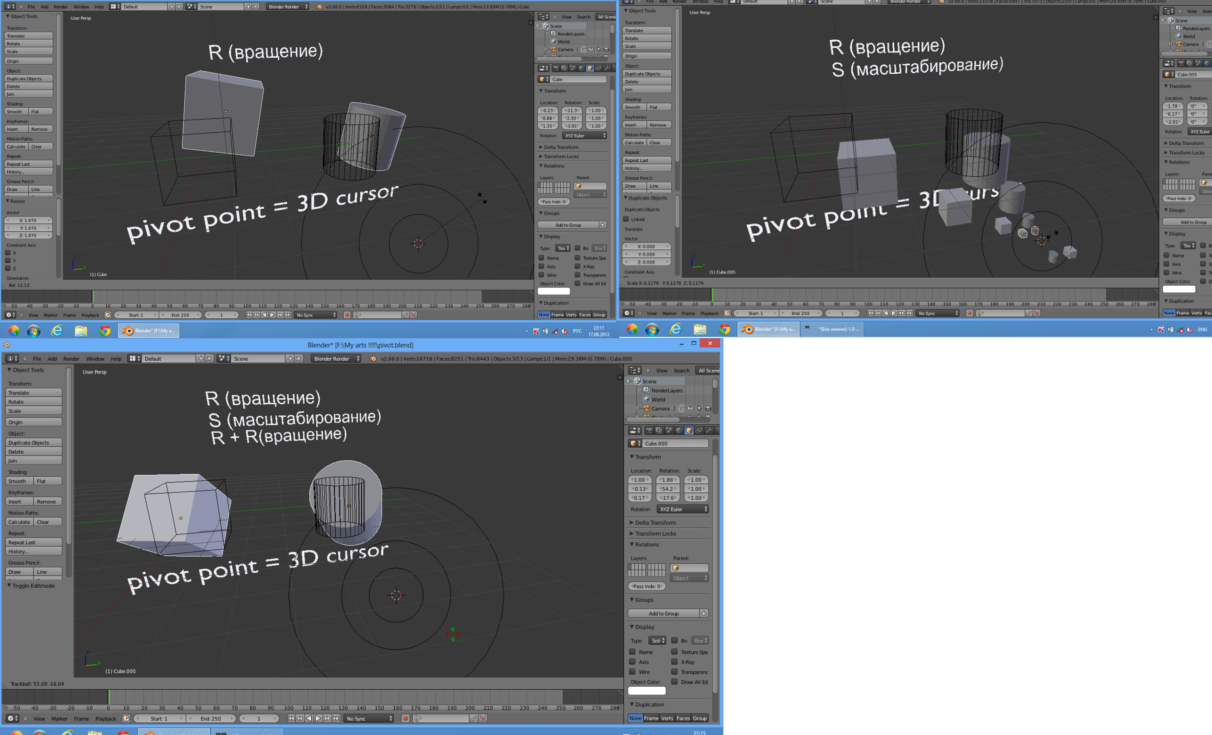The height and width of the screenshot is (735, 1212).
Task: Click the outliner editor type icon in bottom window
Action: pos(634,370)
